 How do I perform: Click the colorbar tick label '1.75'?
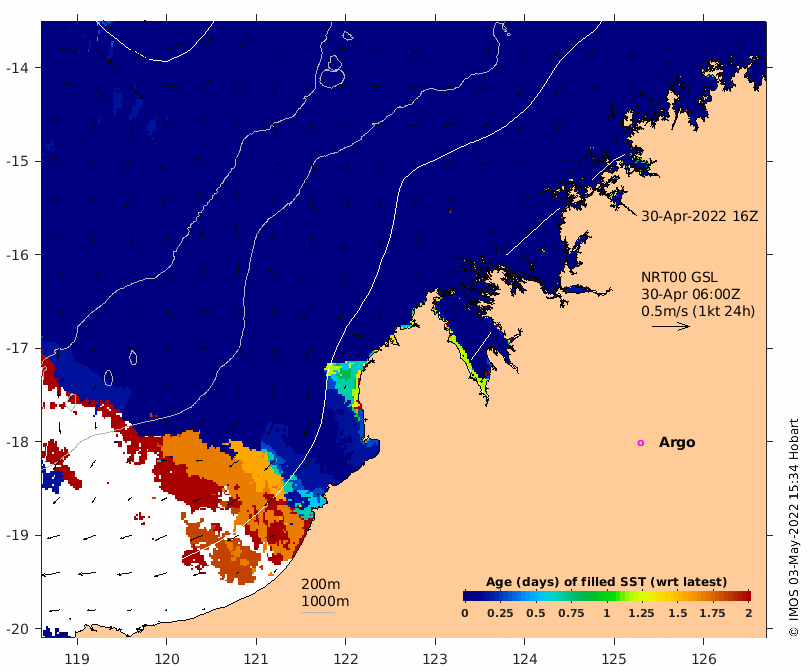pyautogui.click(x=712, y=613)
